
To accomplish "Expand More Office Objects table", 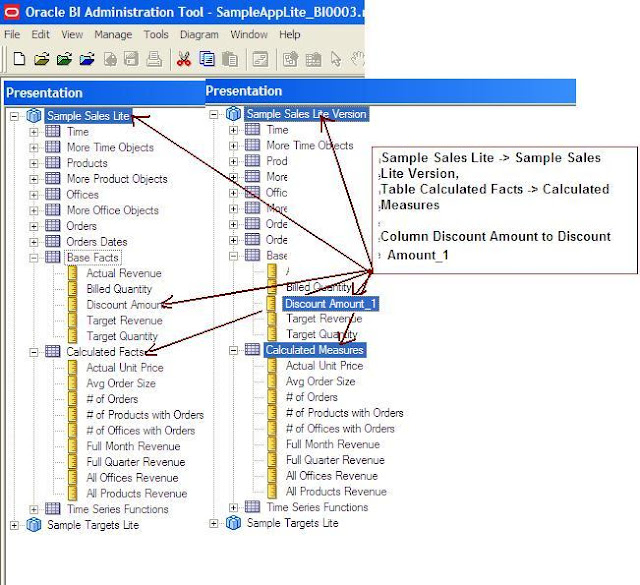I will pyautogui.click(x=34, y=211).
